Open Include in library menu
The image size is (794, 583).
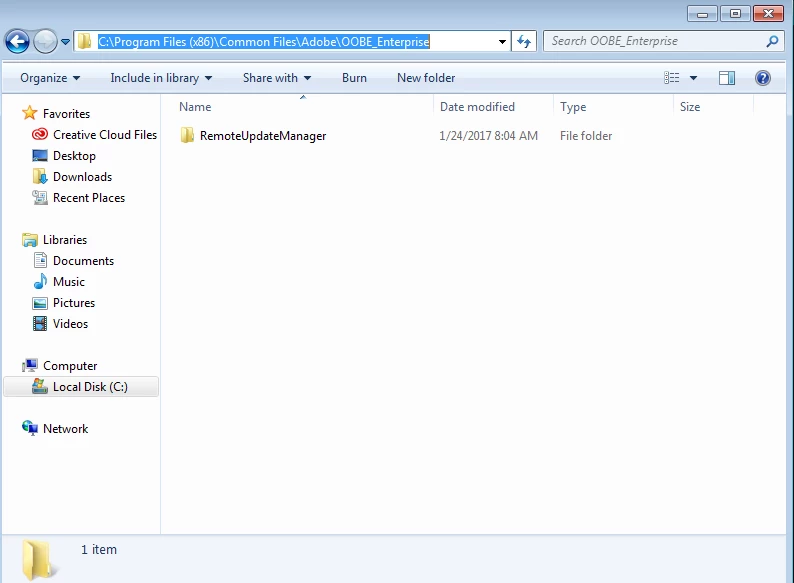pos(161,78)
